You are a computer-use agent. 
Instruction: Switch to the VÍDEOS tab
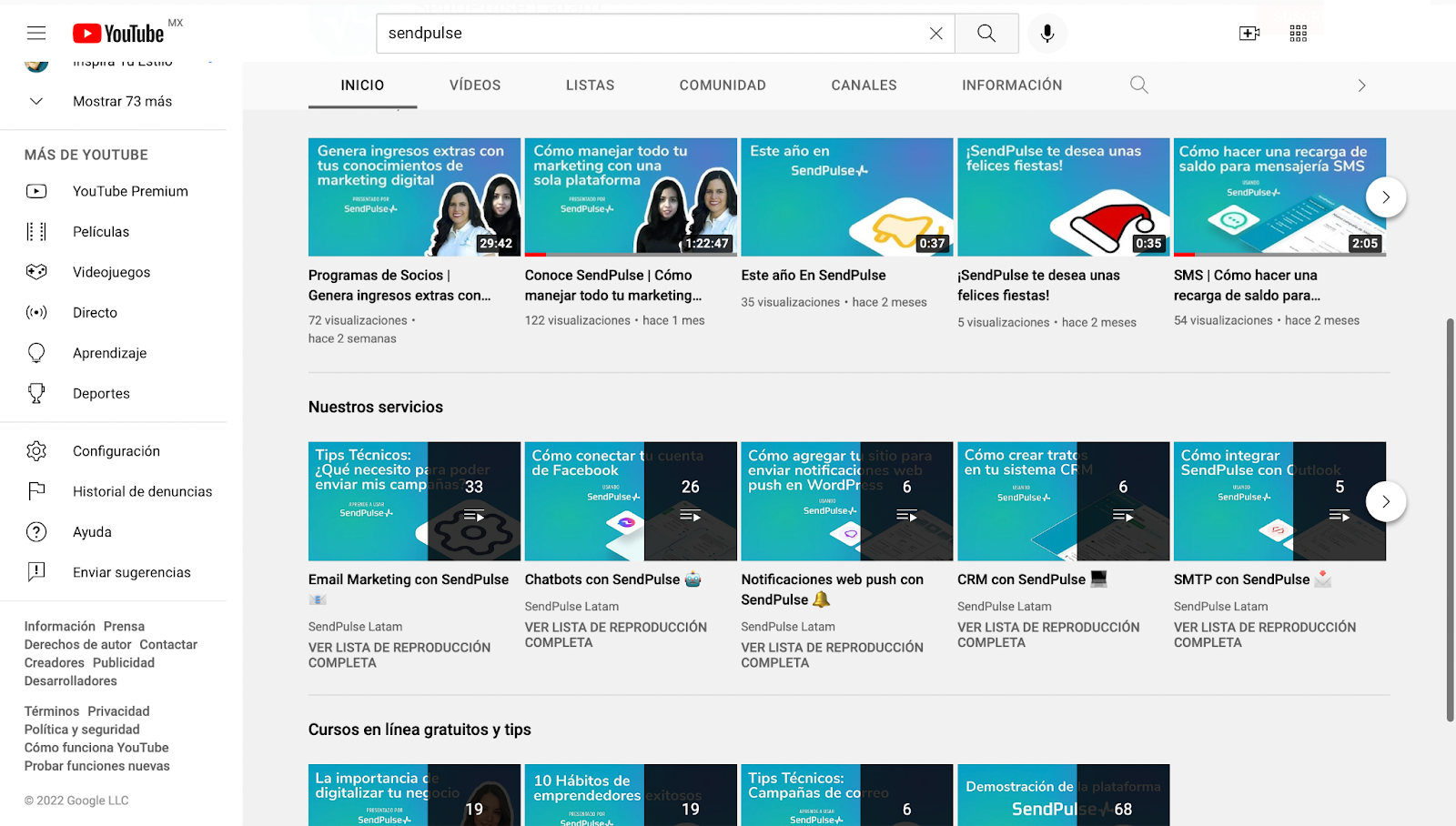coord(475,86)
